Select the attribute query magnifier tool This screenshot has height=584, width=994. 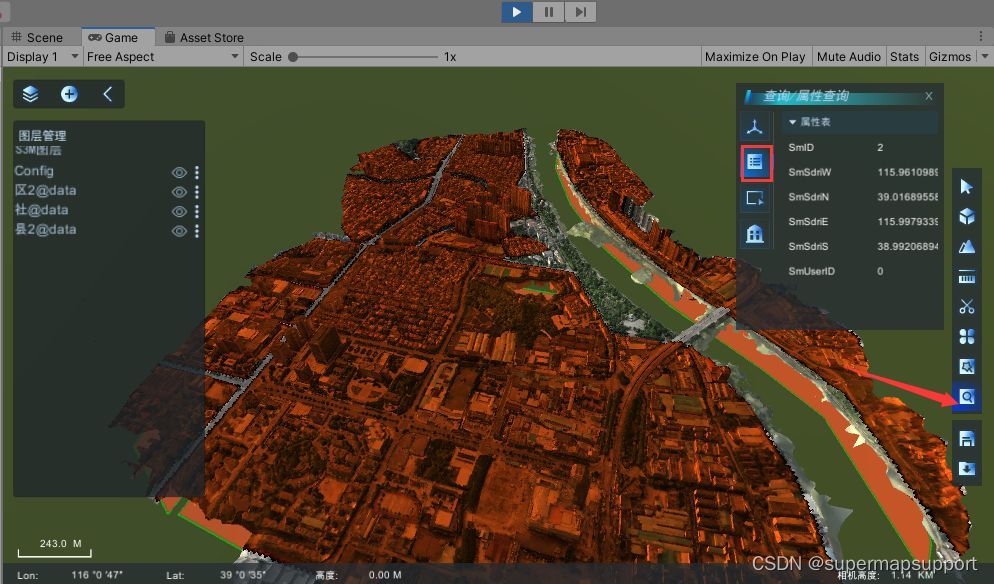click(x=966, y=397)
